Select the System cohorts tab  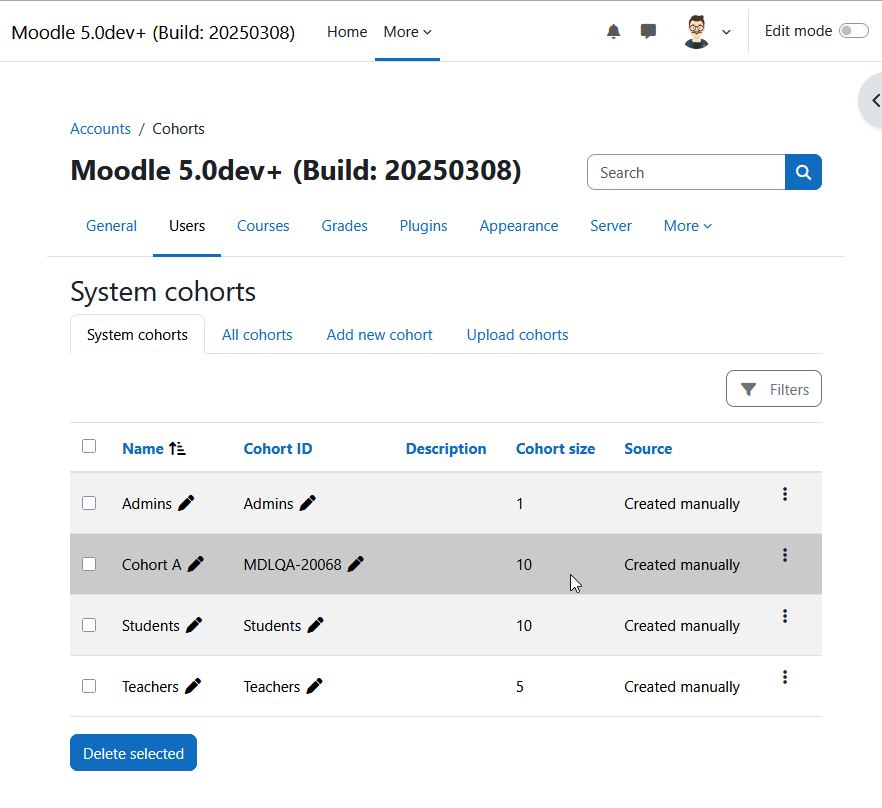(x=137, y=335)
